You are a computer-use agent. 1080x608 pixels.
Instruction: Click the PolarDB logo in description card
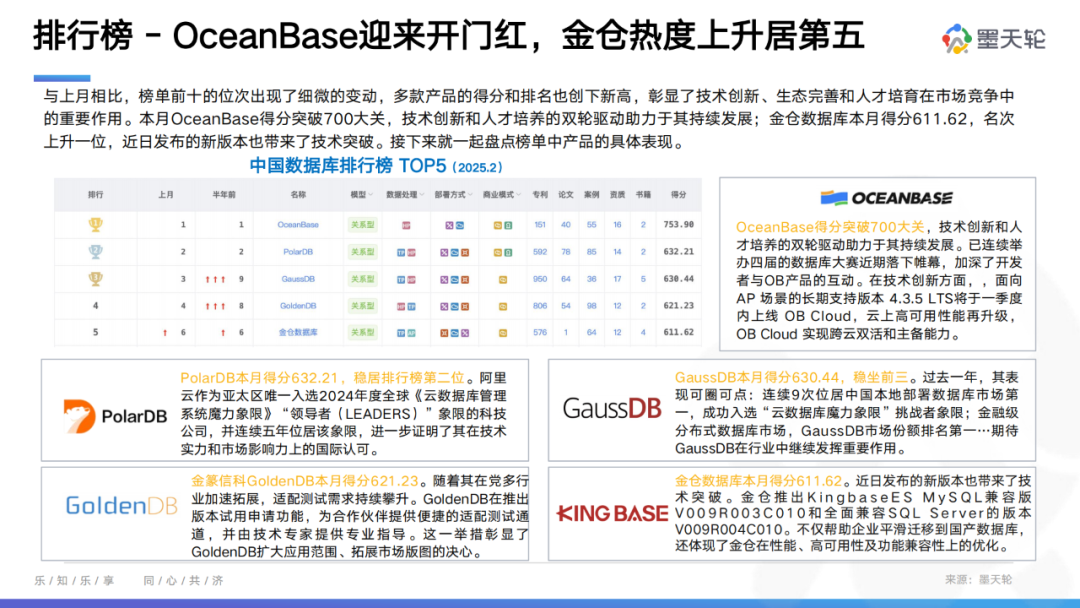pyautogui.click(x=115, y=416)
